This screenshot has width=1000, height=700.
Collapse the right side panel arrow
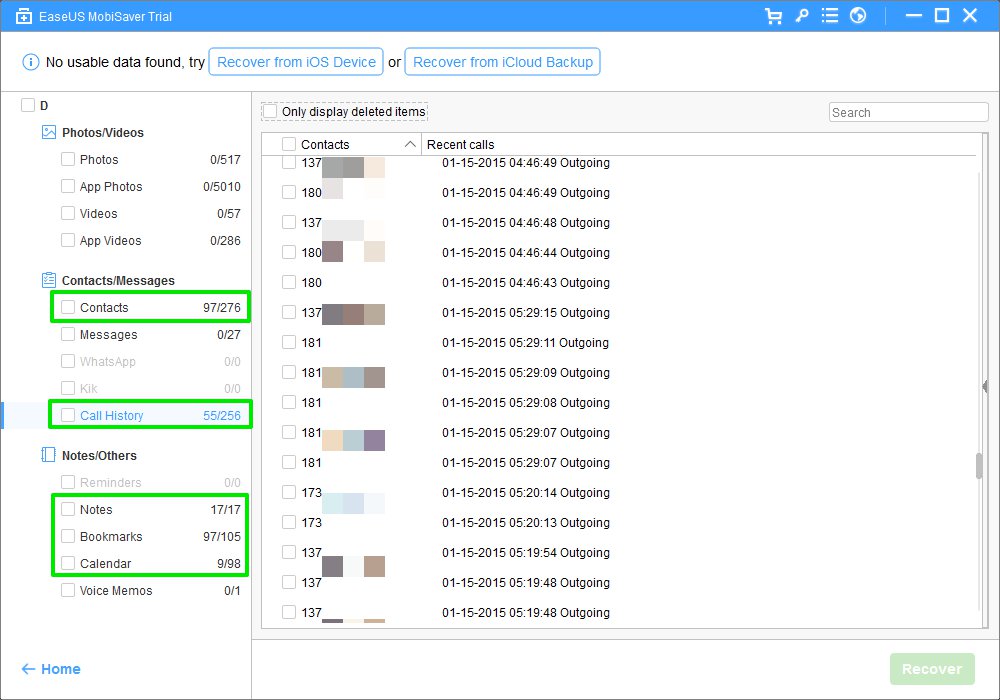click(985, 386)
